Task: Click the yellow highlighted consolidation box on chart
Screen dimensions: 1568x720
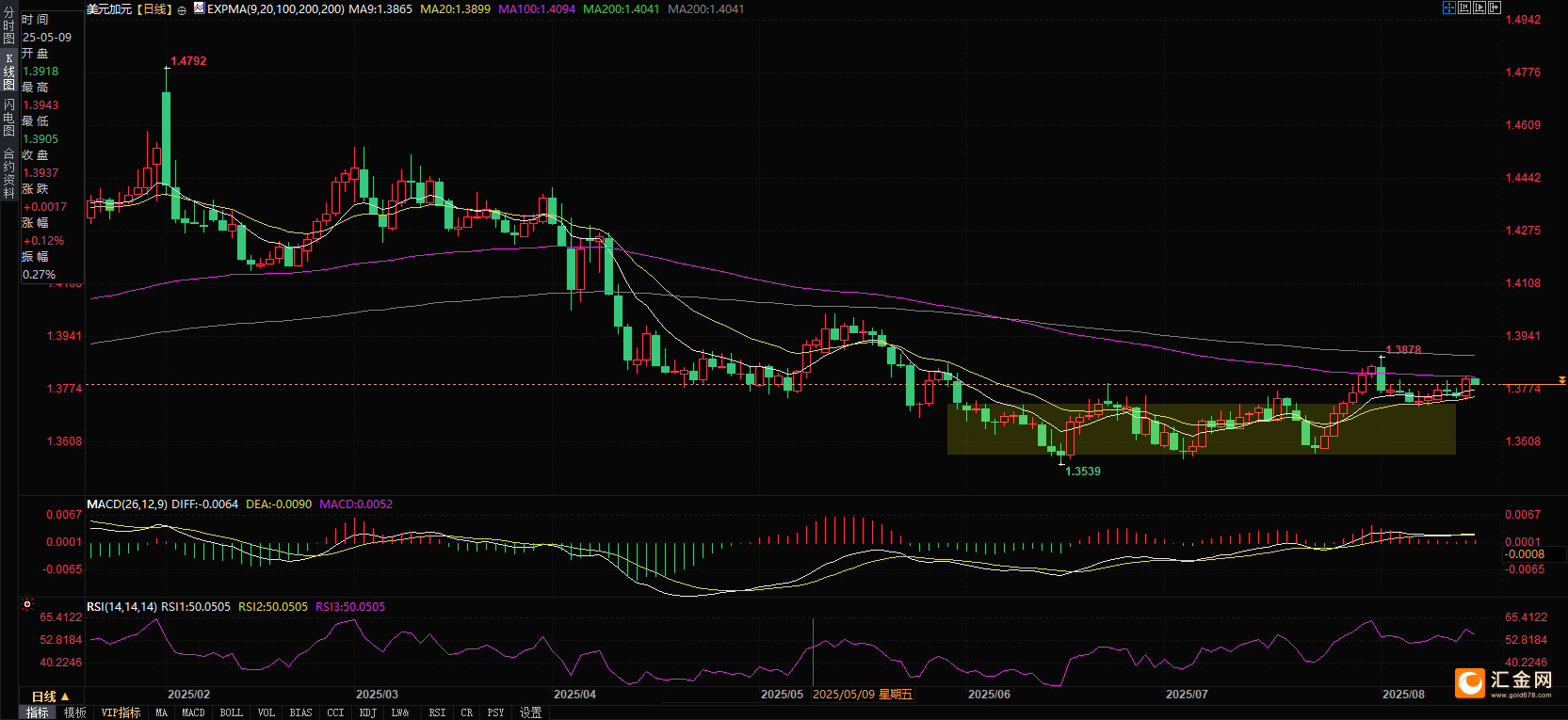Action: click(1202, 429)
